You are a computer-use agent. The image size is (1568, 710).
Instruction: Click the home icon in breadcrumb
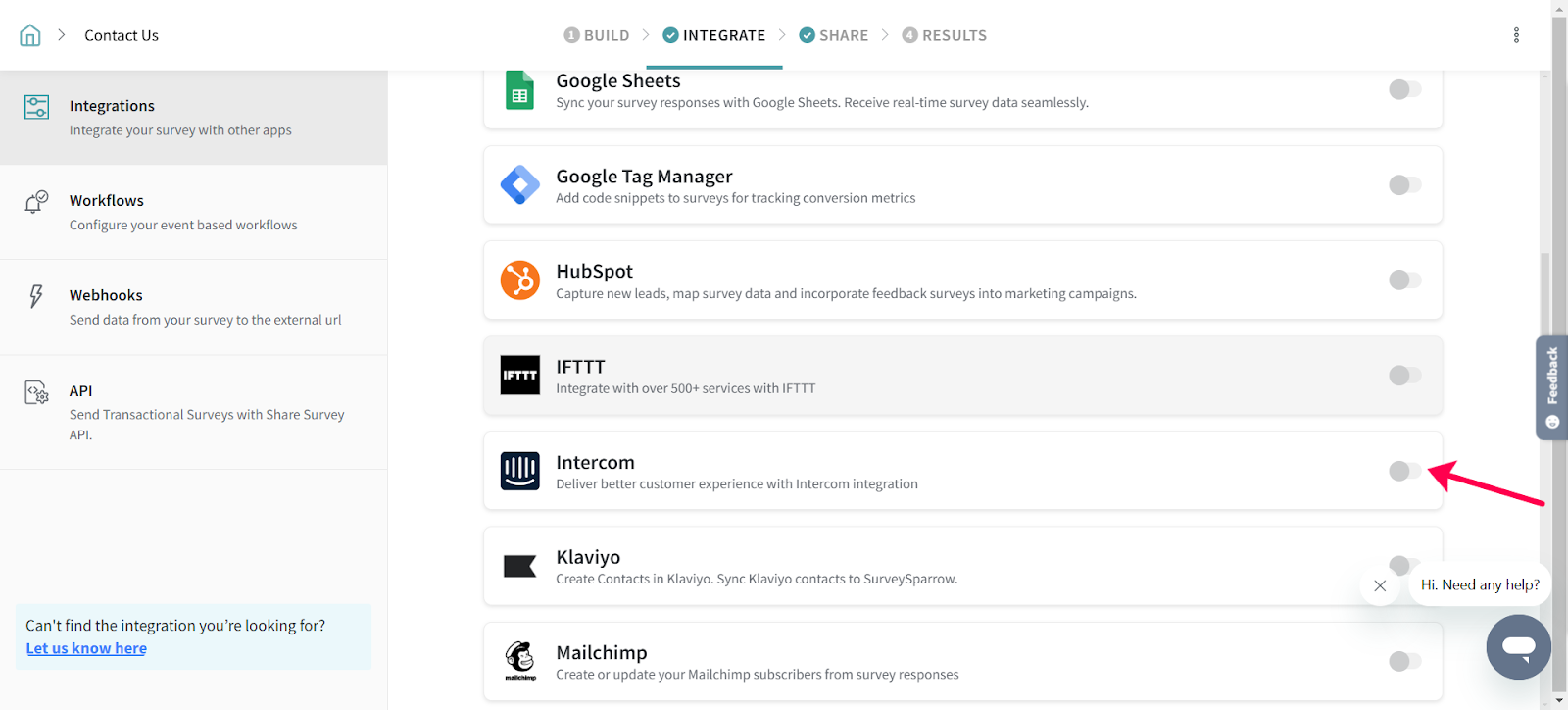[30, 35]
